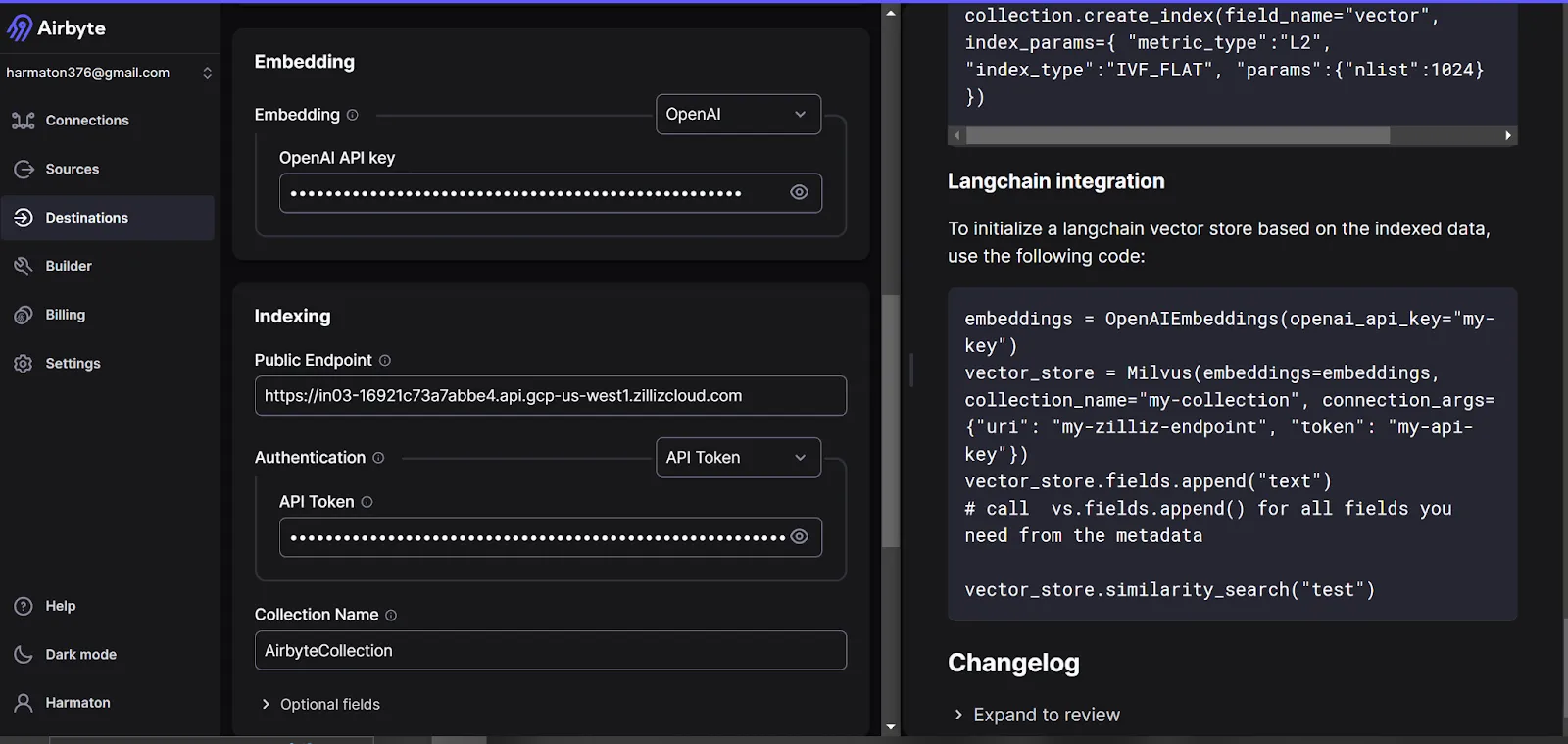Go to Builder in the sidebar
The height and width of the screenshot is (744, 1568).
[108, 266]
